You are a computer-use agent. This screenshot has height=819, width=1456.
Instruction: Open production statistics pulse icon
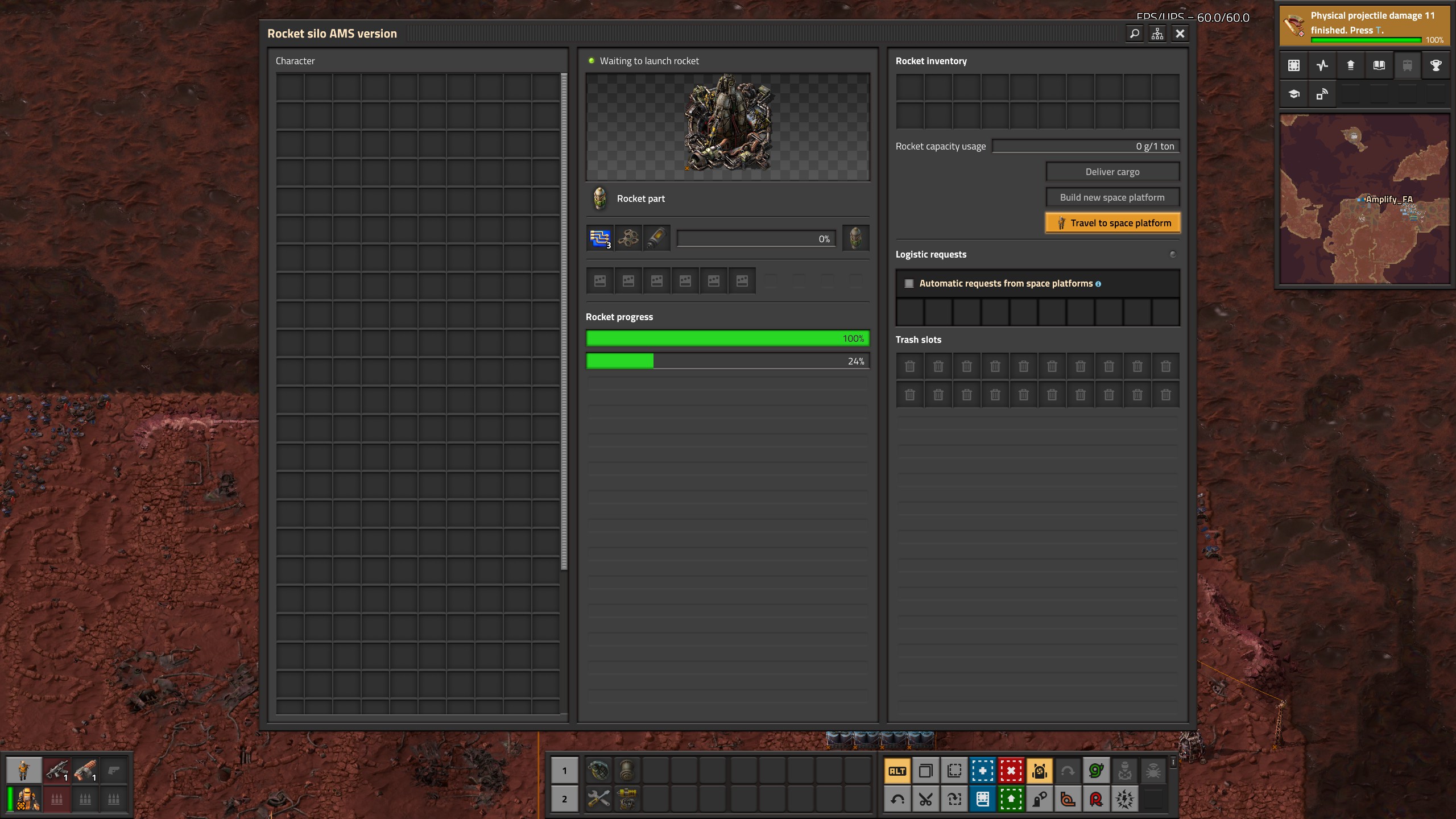[1322, 65]
